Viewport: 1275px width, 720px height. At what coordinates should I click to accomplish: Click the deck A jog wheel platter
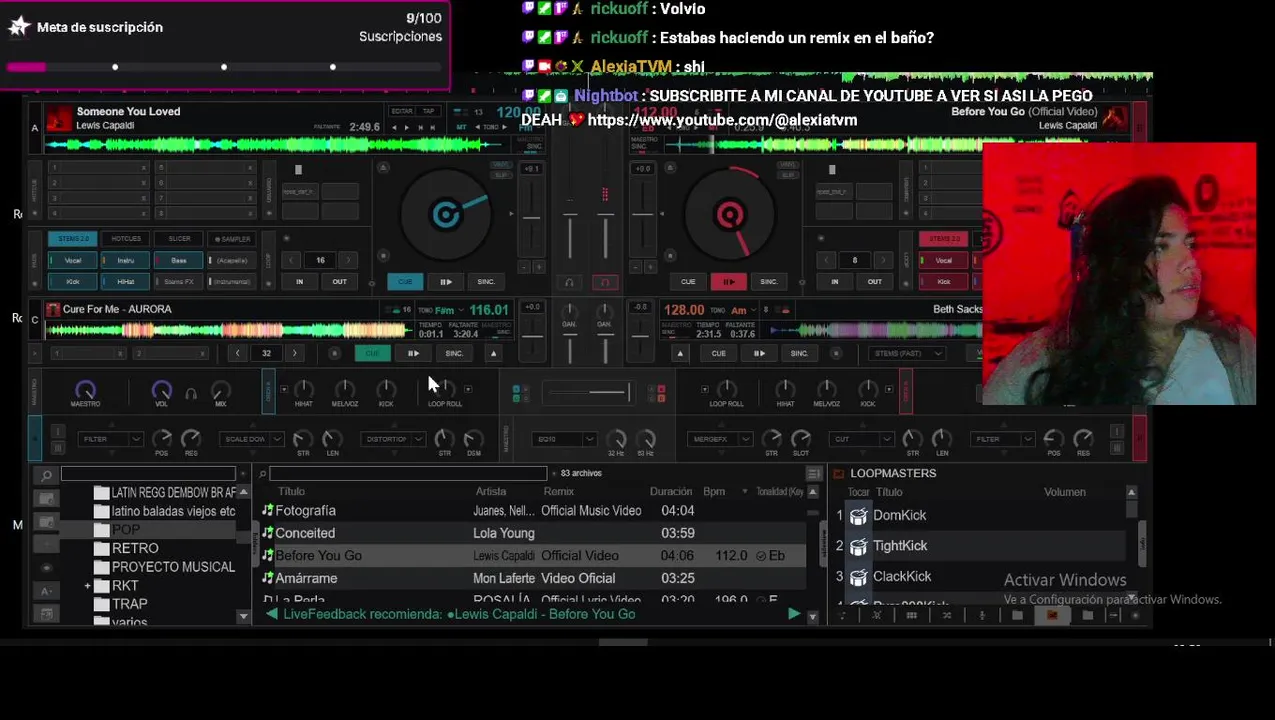coord(445,214)
